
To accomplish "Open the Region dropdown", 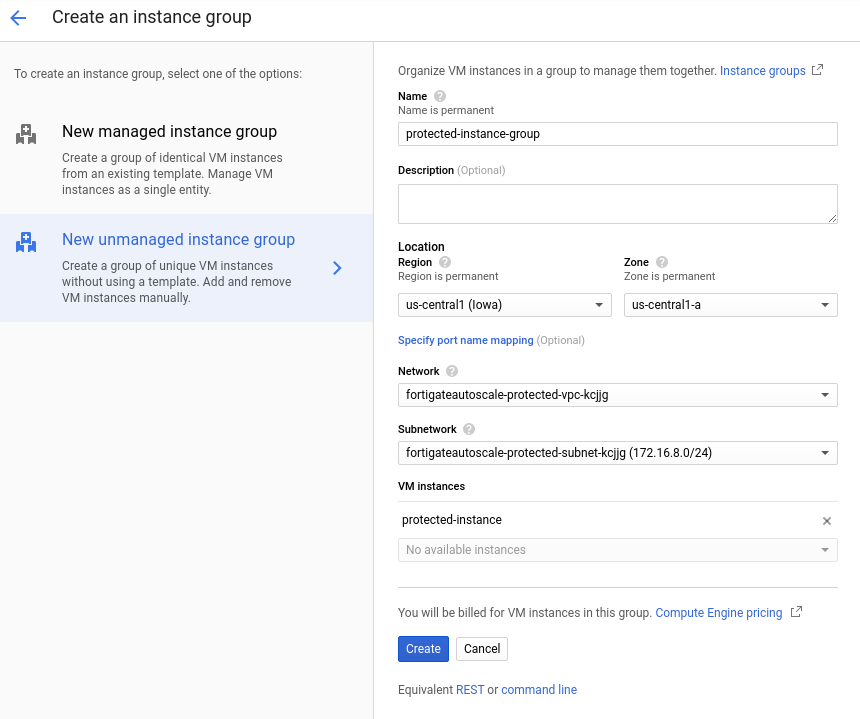I will click(504, 304).
